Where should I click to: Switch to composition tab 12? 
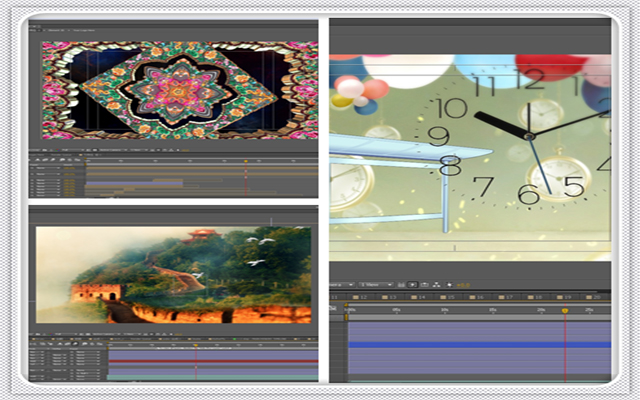(363, 297)
